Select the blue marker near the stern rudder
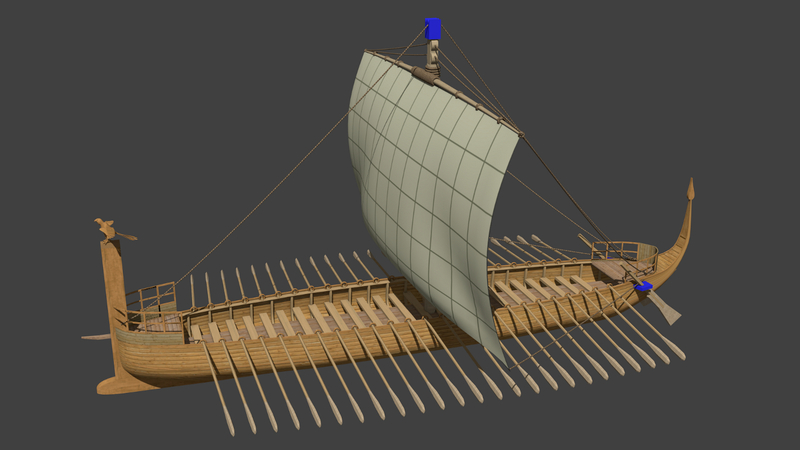The image size is (800, 450). pyautogui.click(x=643, y=286)
